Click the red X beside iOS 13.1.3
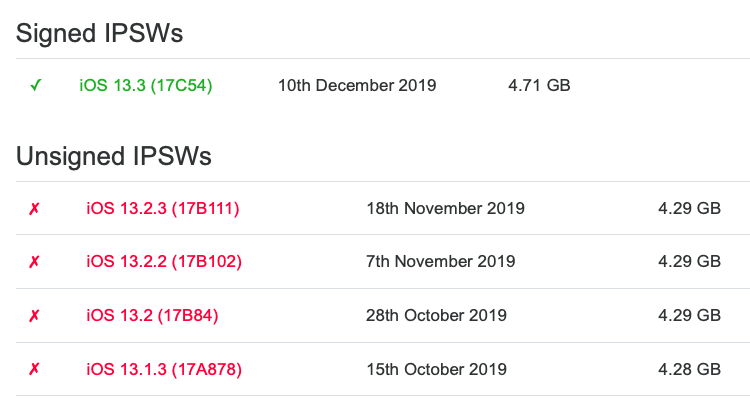750x403 pixels. click(35, 370)
